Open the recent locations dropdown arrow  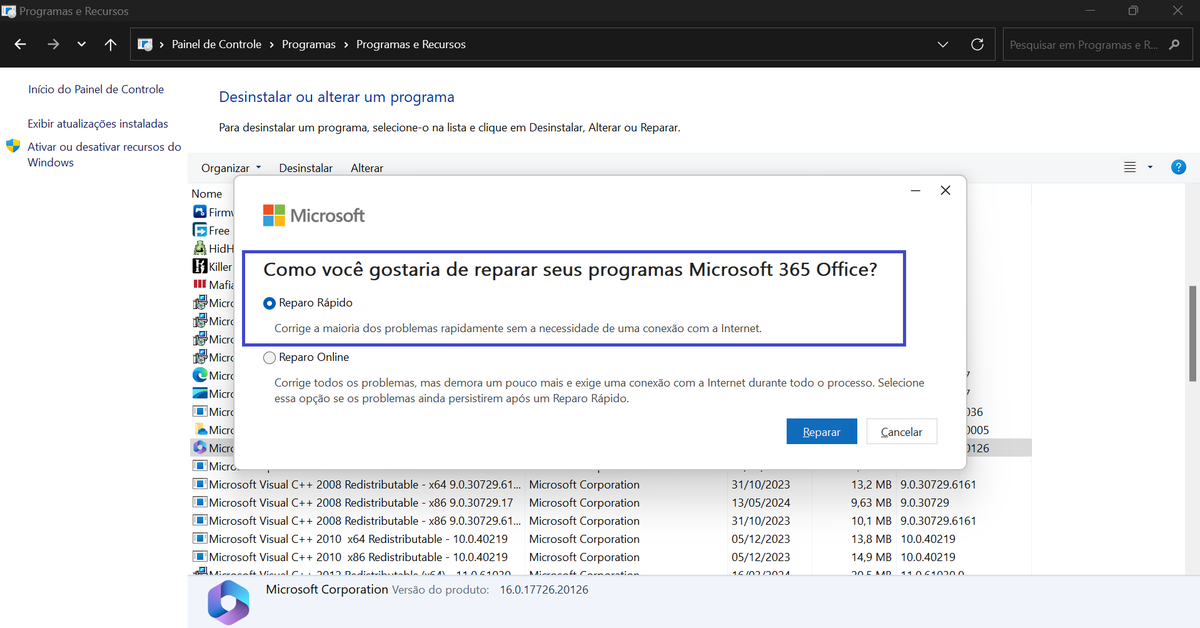click(81, 45)
